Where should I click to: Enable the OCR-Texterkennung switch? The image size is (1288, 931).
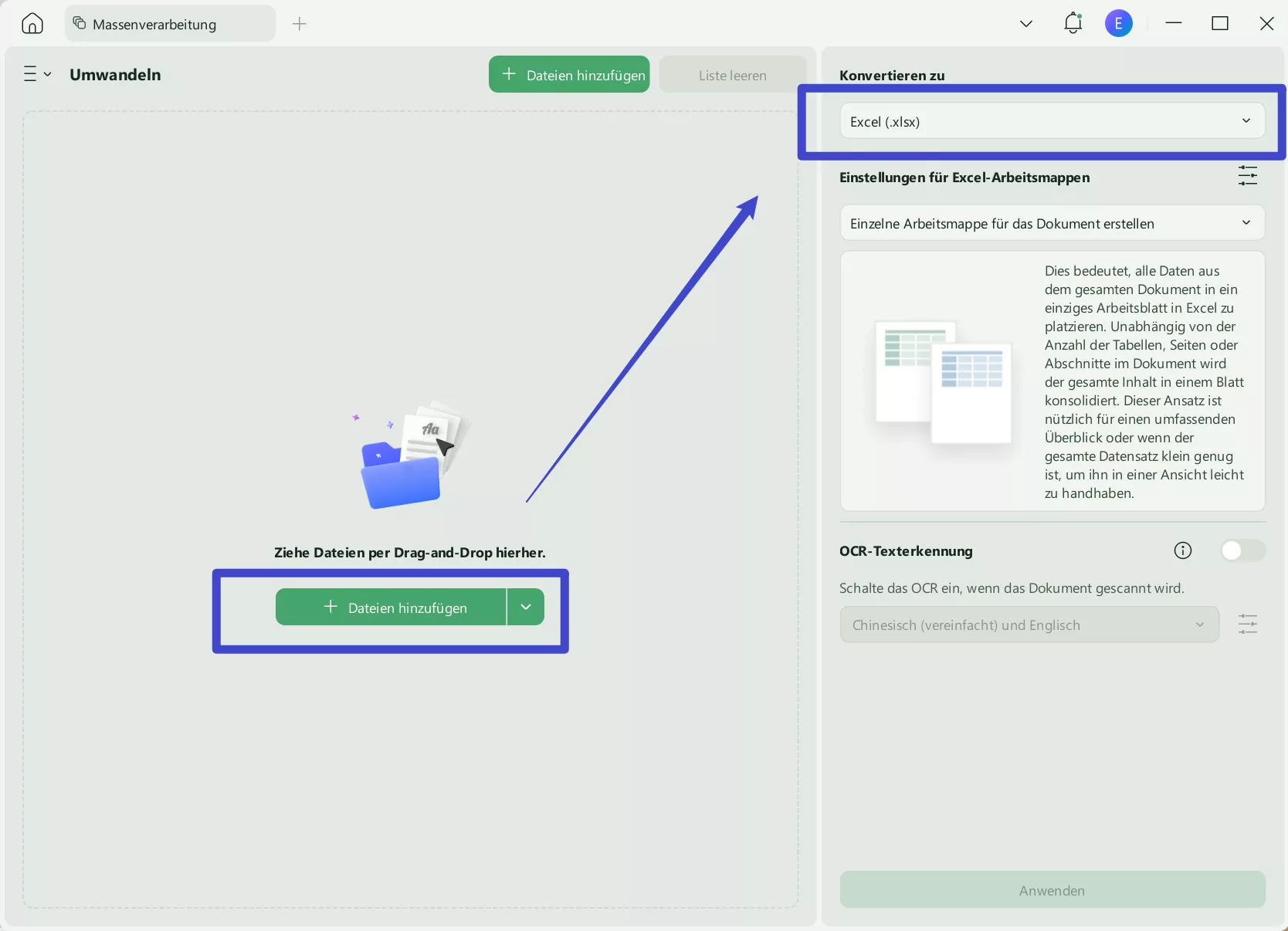pos(1242,550)
